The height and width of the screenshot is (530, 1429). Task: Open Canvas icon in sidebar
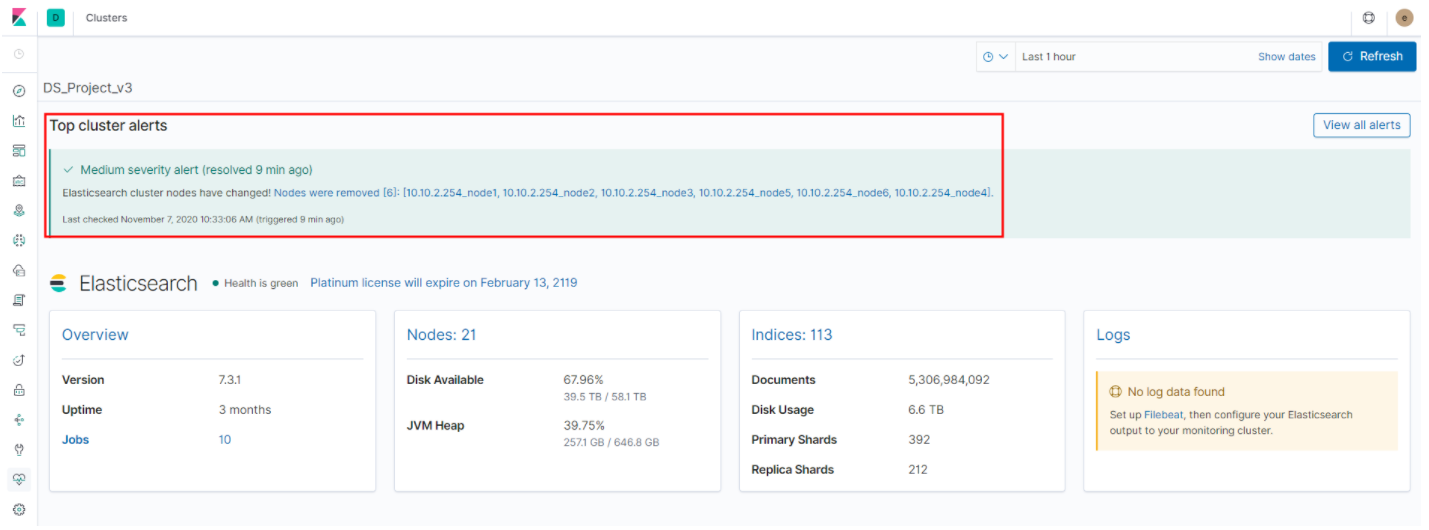19,181
